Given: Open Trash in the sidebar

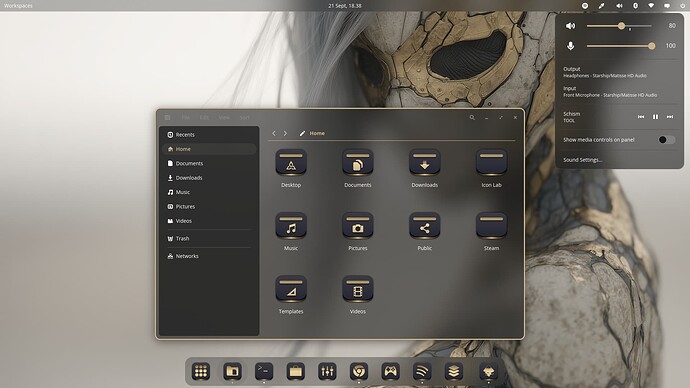Looking at the screenshot, I should tap(209, 238).
